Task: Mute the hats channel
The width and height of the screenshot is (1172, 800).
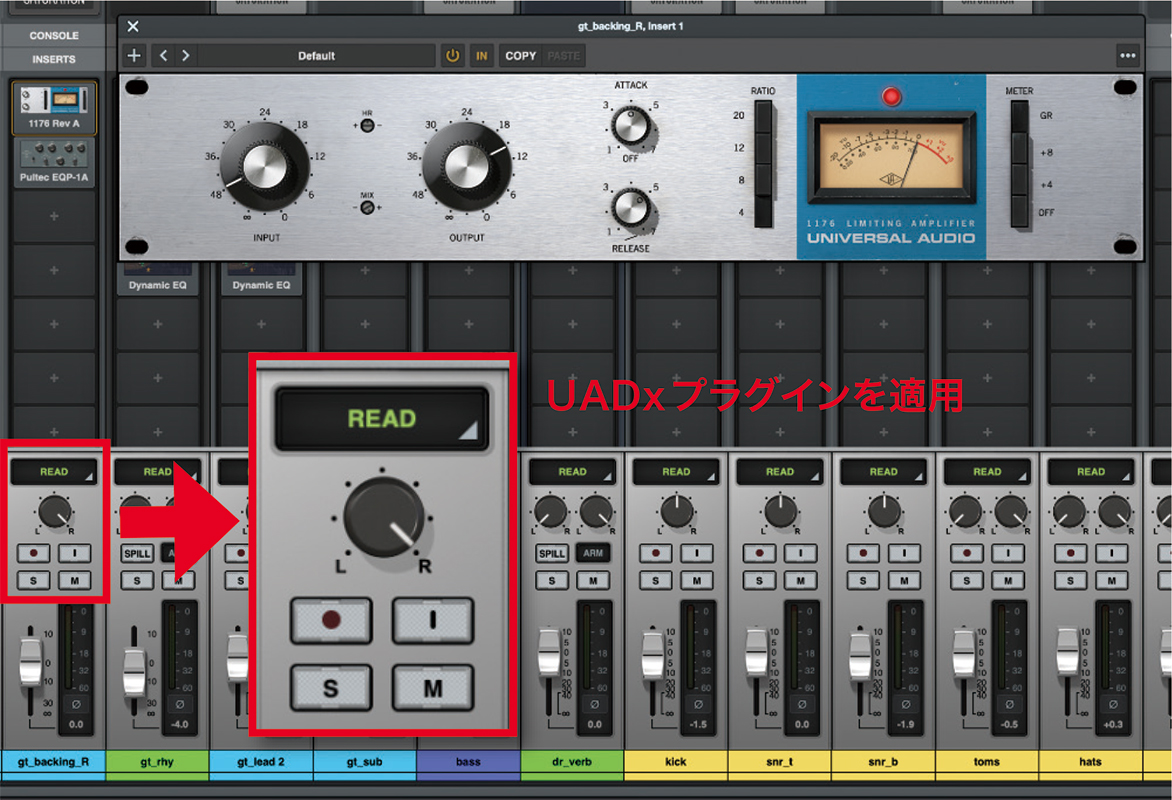Action: click(x=1112, y=580)
